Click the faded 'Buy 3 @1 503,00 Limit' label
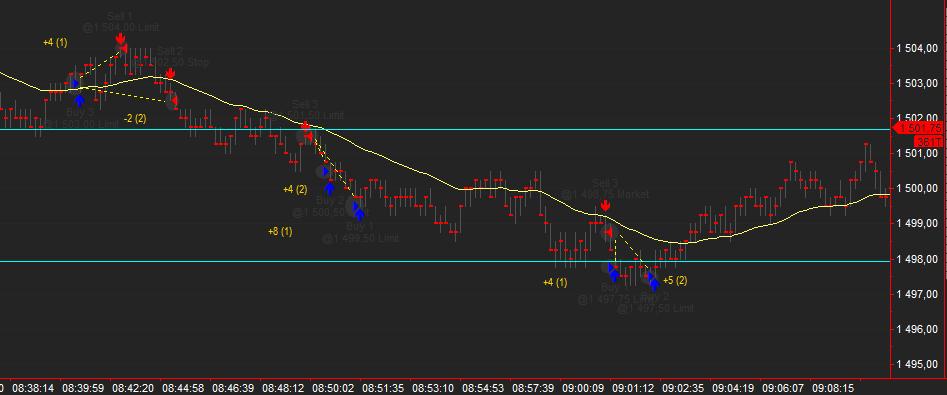Image resolution: width=947 pixels, height=395 pixels. point(80,118)
